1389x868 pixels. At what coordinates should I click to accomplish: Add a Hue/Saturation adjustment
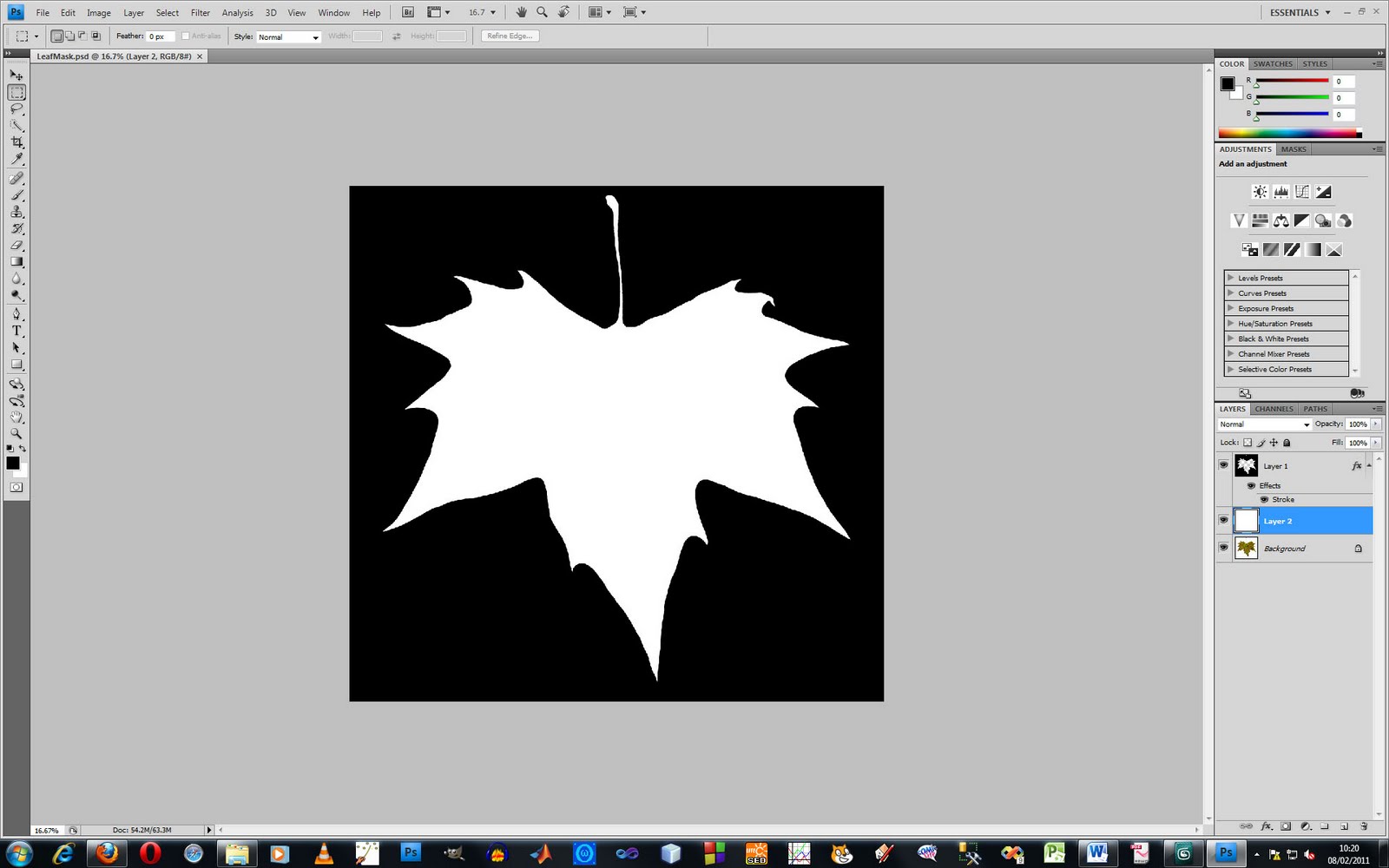pyautogui.click(x=1260, y=220)
